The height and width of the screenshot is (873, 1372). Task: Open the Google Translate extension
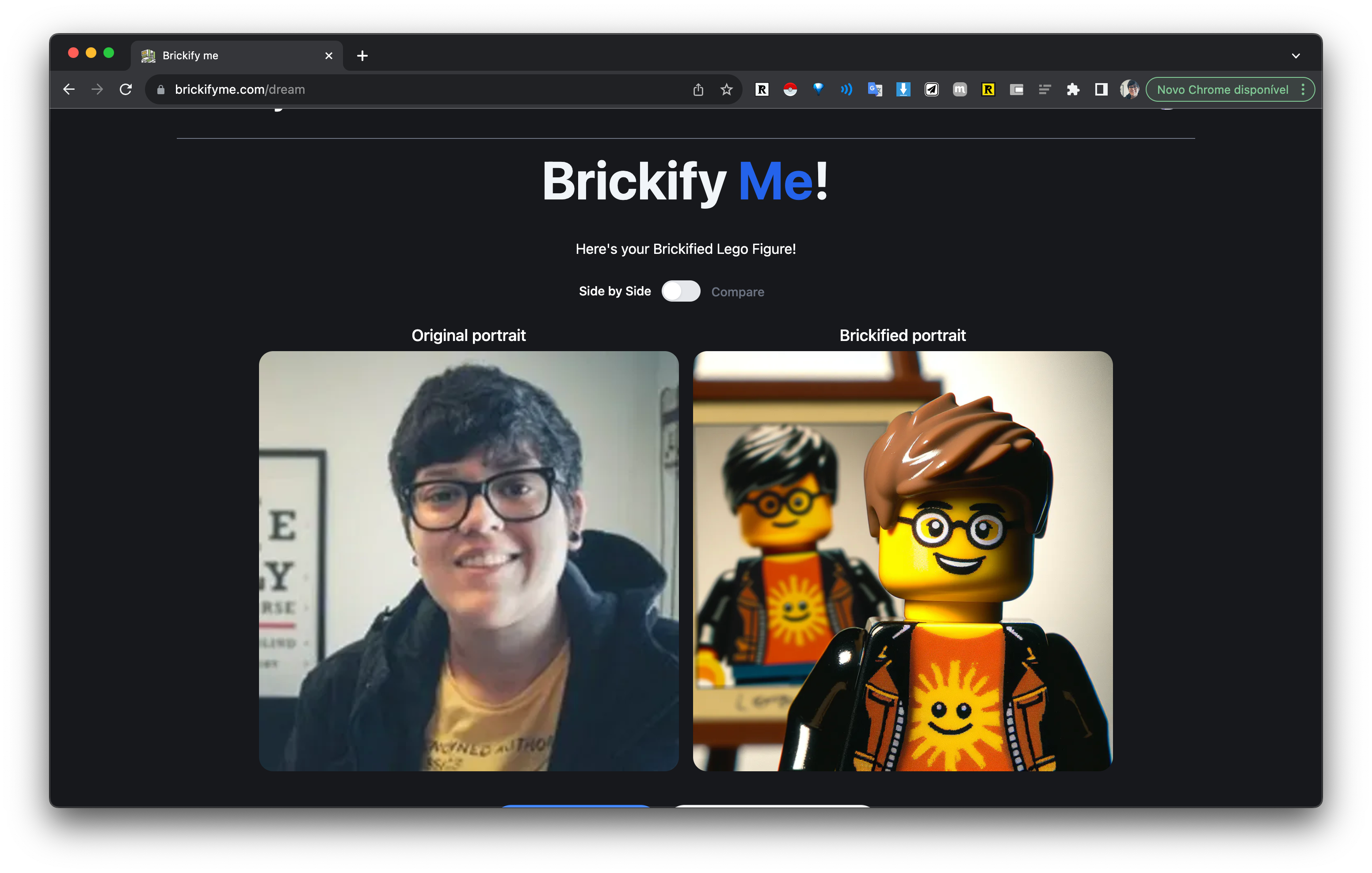pyautogui.click(x=875, y=89)
